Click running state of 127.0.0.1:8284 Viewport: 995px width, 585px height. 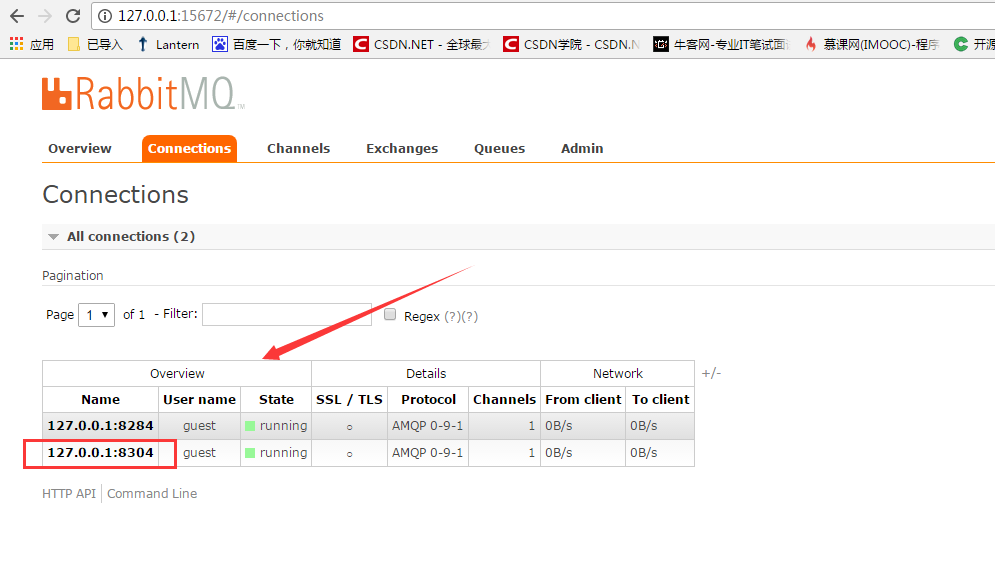pos(276,426)
